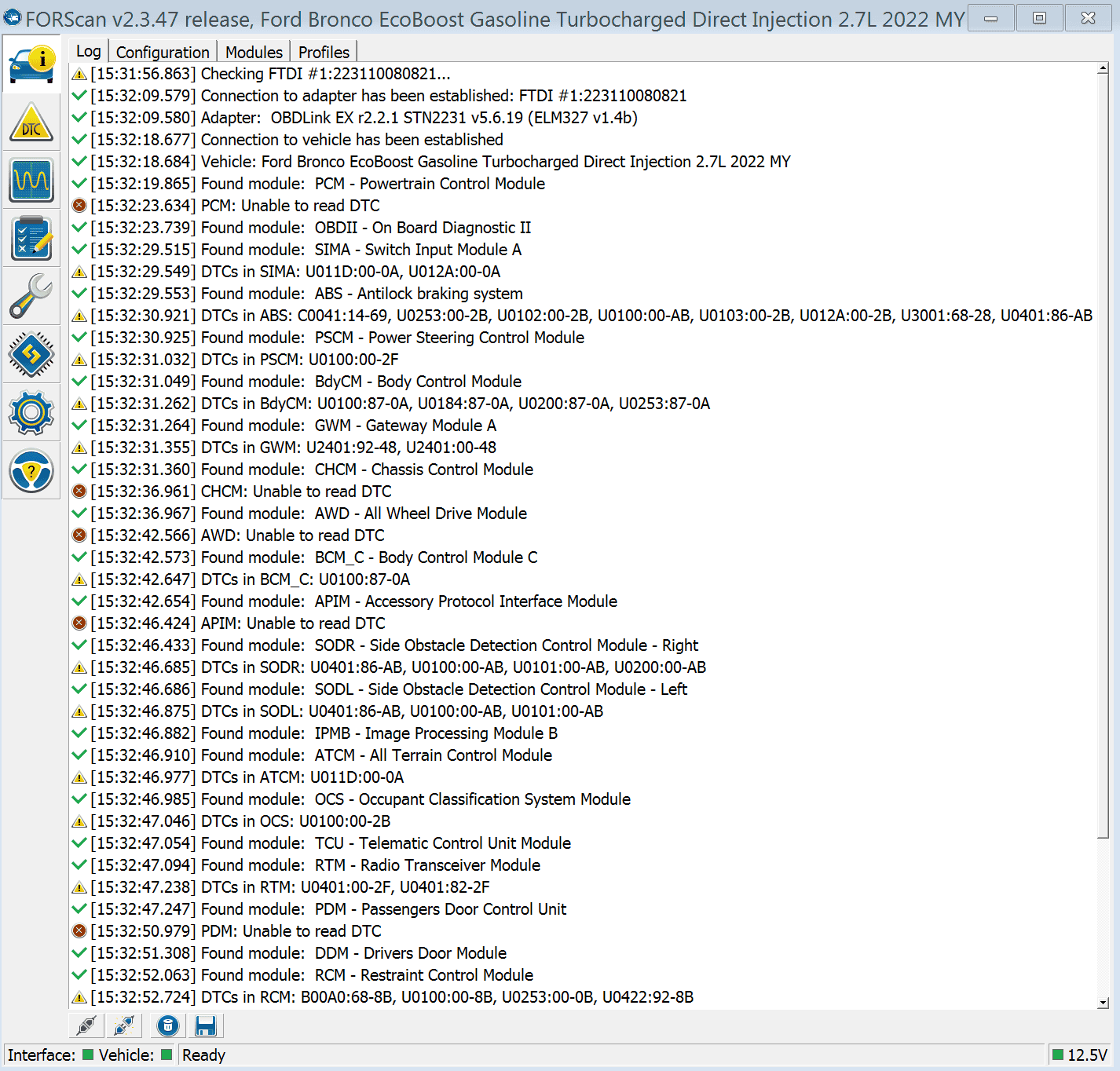The height and width of the screenshot is (1071, 1120).
Task: Click the log scrollbar down arrow
Action: (x=1103, y=1002)
